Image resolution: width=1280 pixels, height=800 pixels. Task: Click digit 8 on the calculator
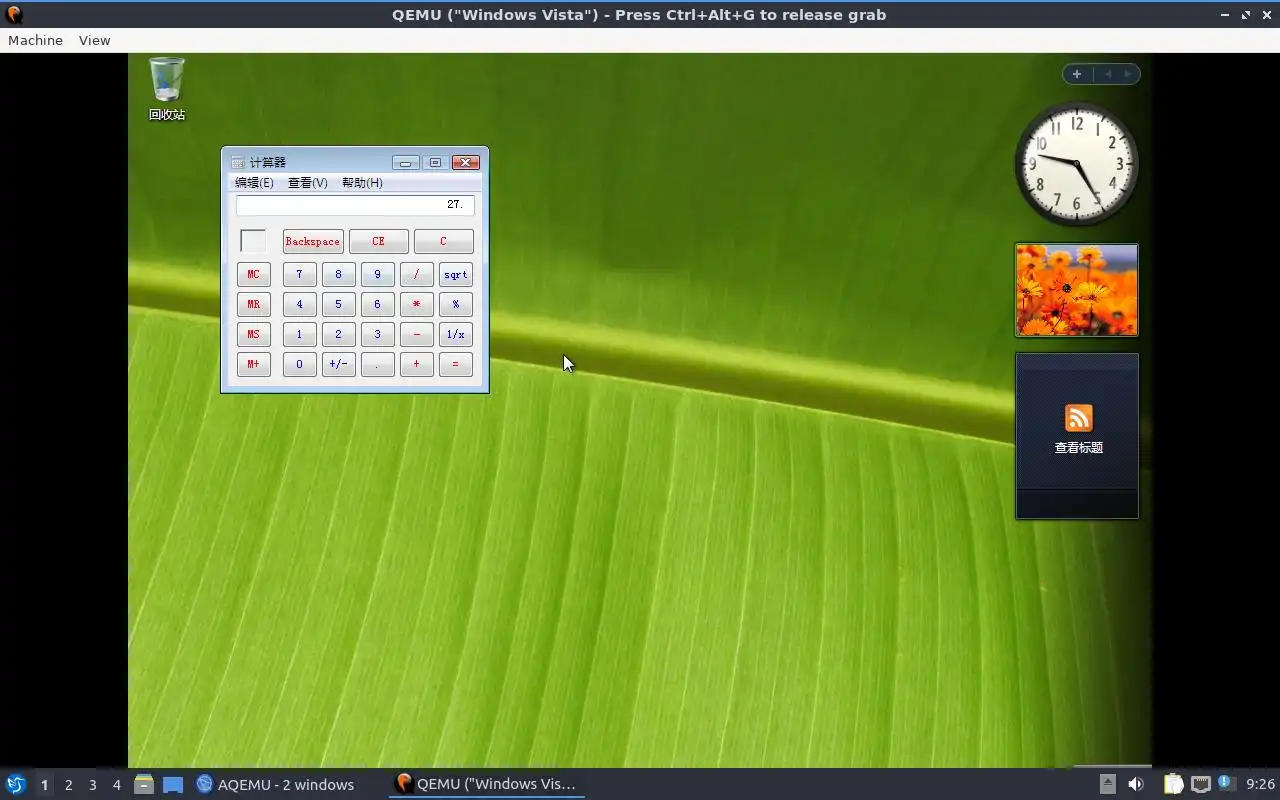pos(338,274)
